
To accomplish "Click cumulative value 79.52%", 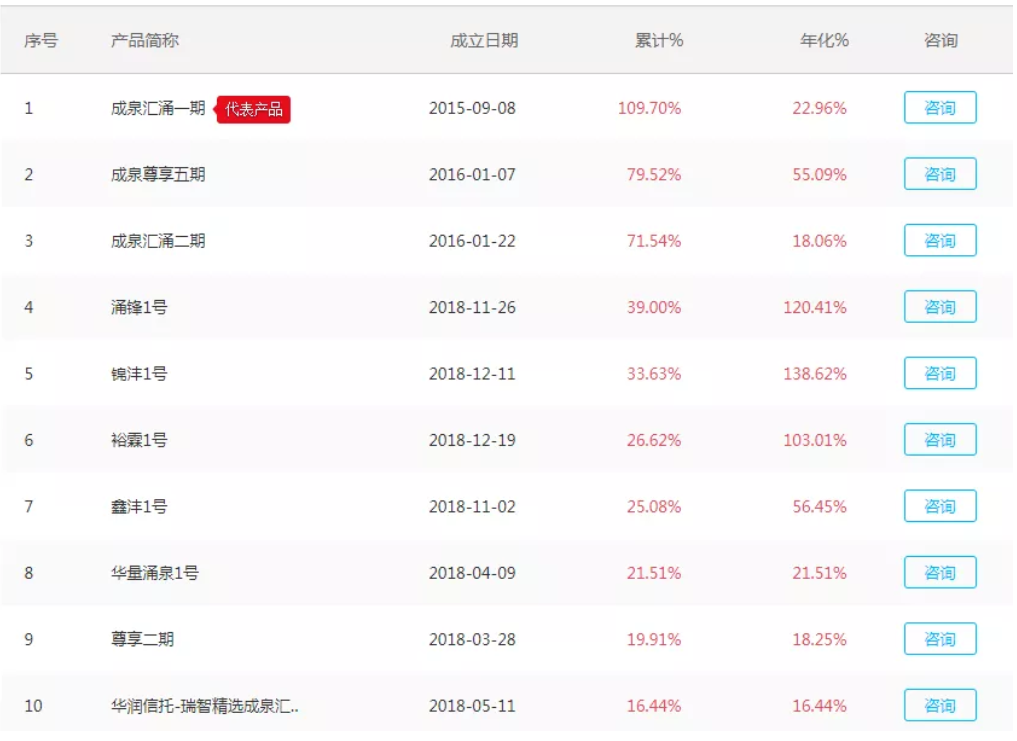I will (654, 175).
